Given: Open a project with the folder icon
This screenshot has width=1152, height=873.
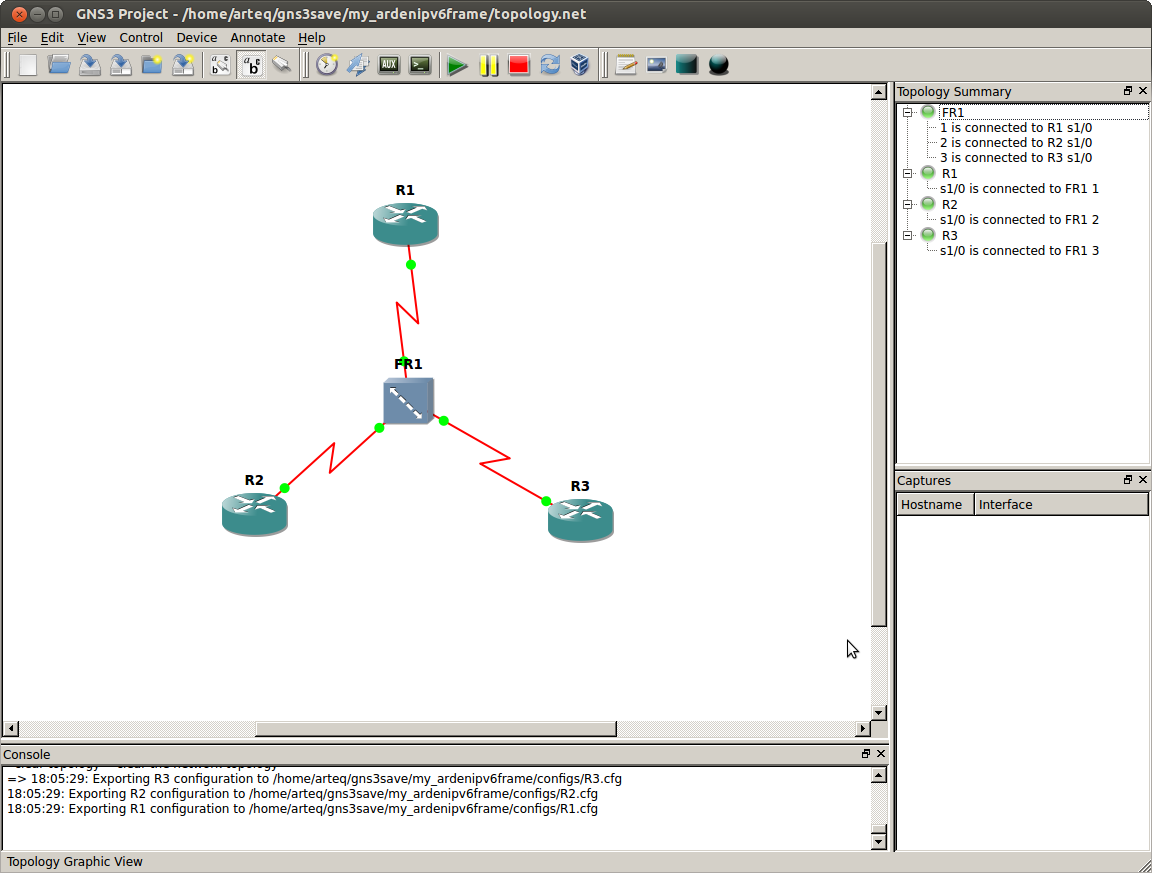Looking at the screenshot, I should click(x=59, y=65).
